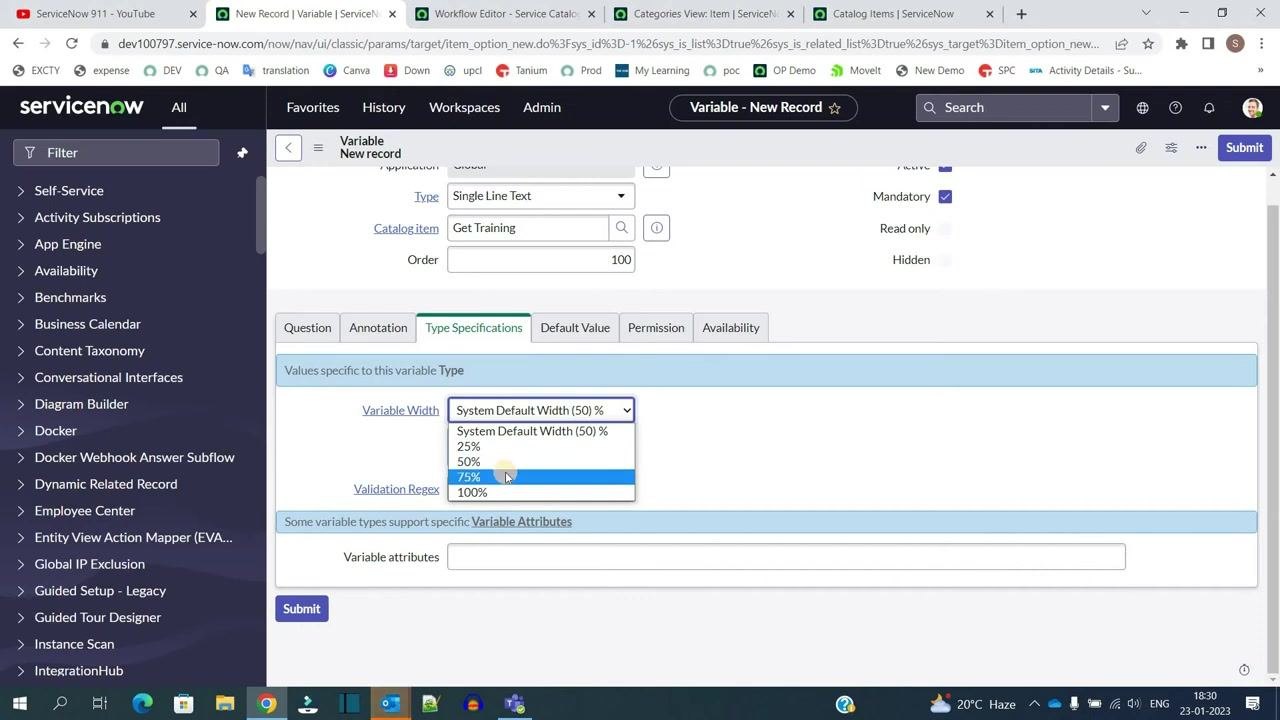Click the Order field showing 100

click(x=541, y=260)
